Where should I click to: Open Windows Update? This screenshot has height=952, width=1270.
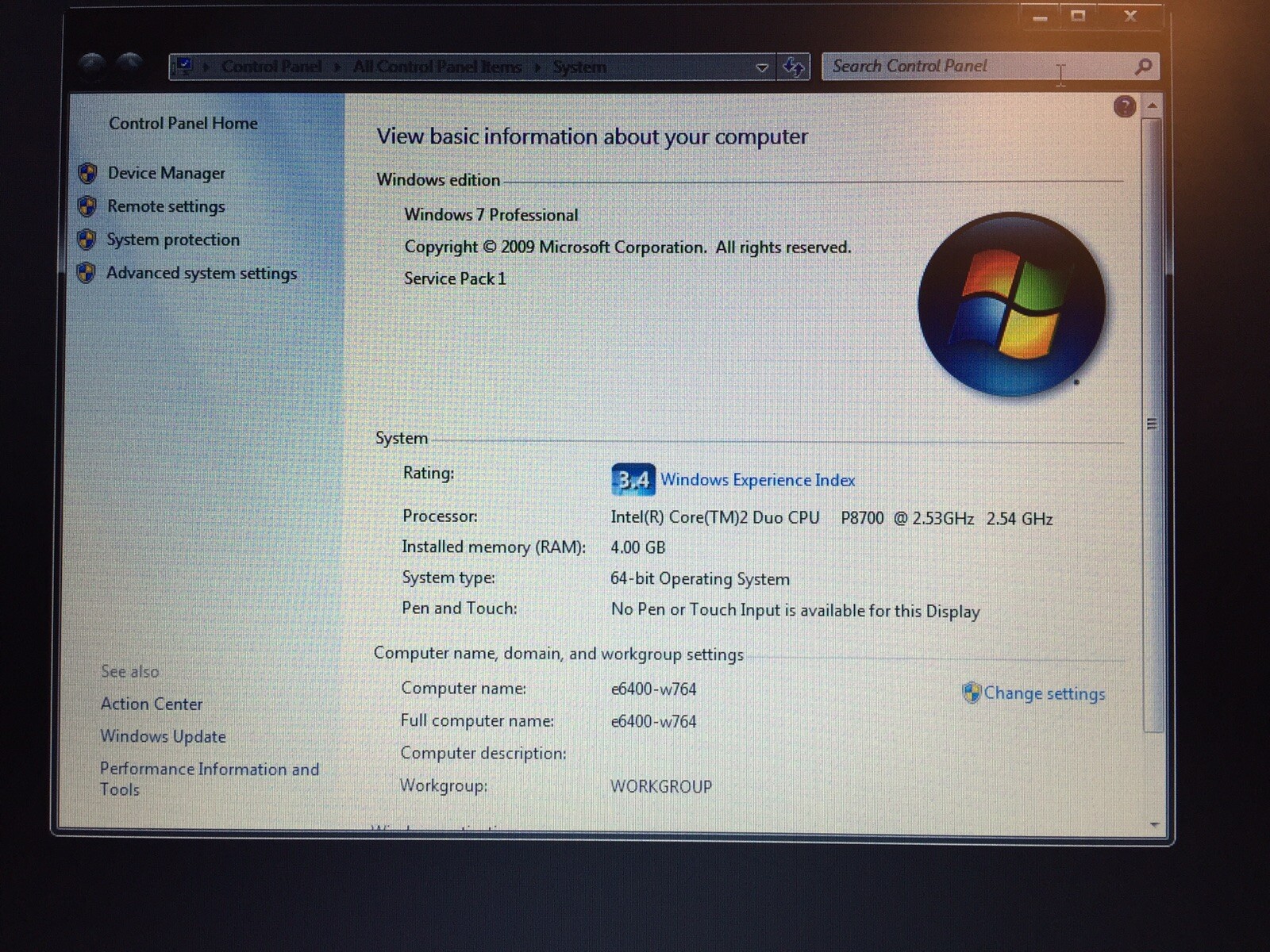click(163, 736)
